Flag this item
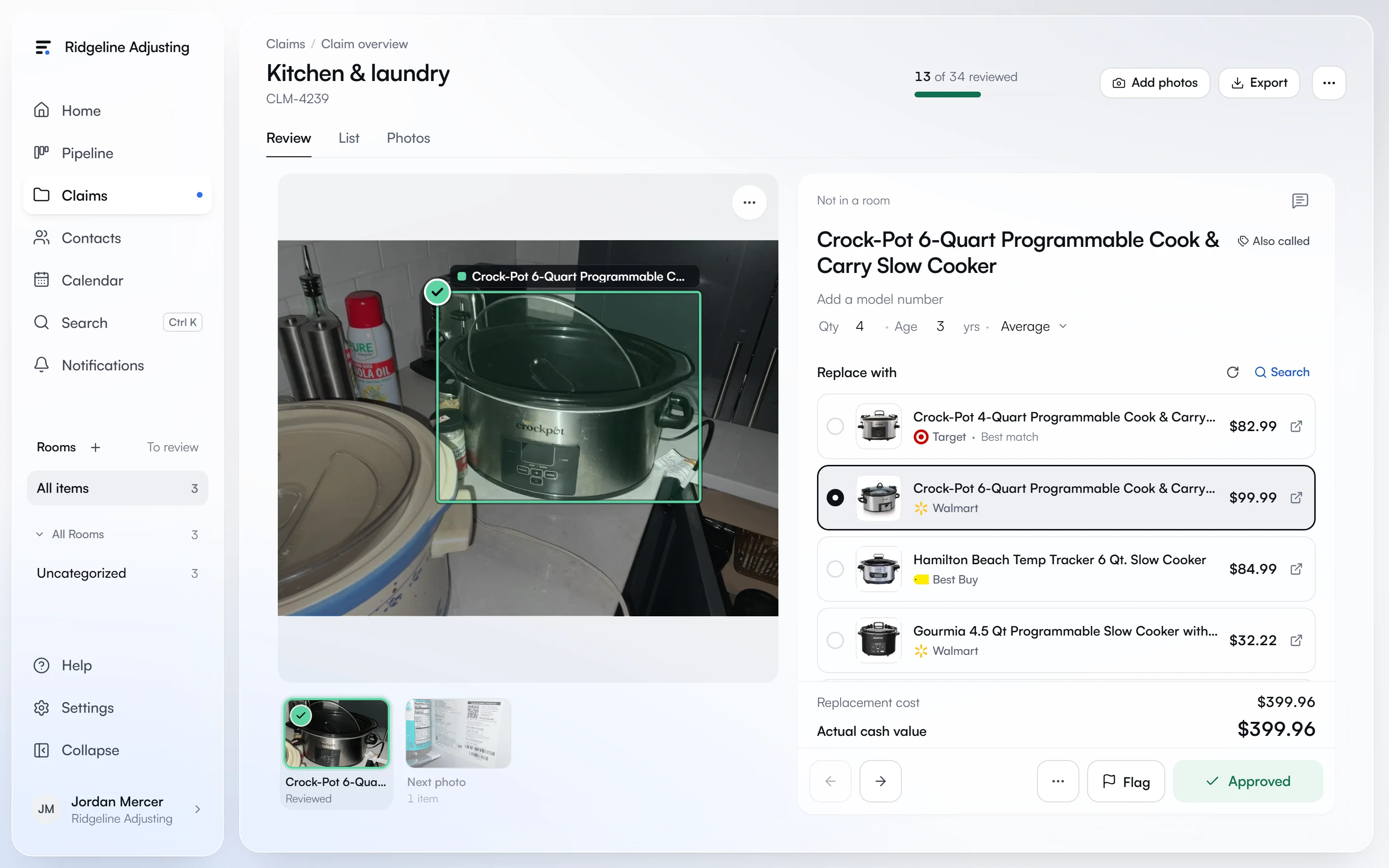Image resolution: width=1389 pixels, height=868 pixels. pos(1126,781)
